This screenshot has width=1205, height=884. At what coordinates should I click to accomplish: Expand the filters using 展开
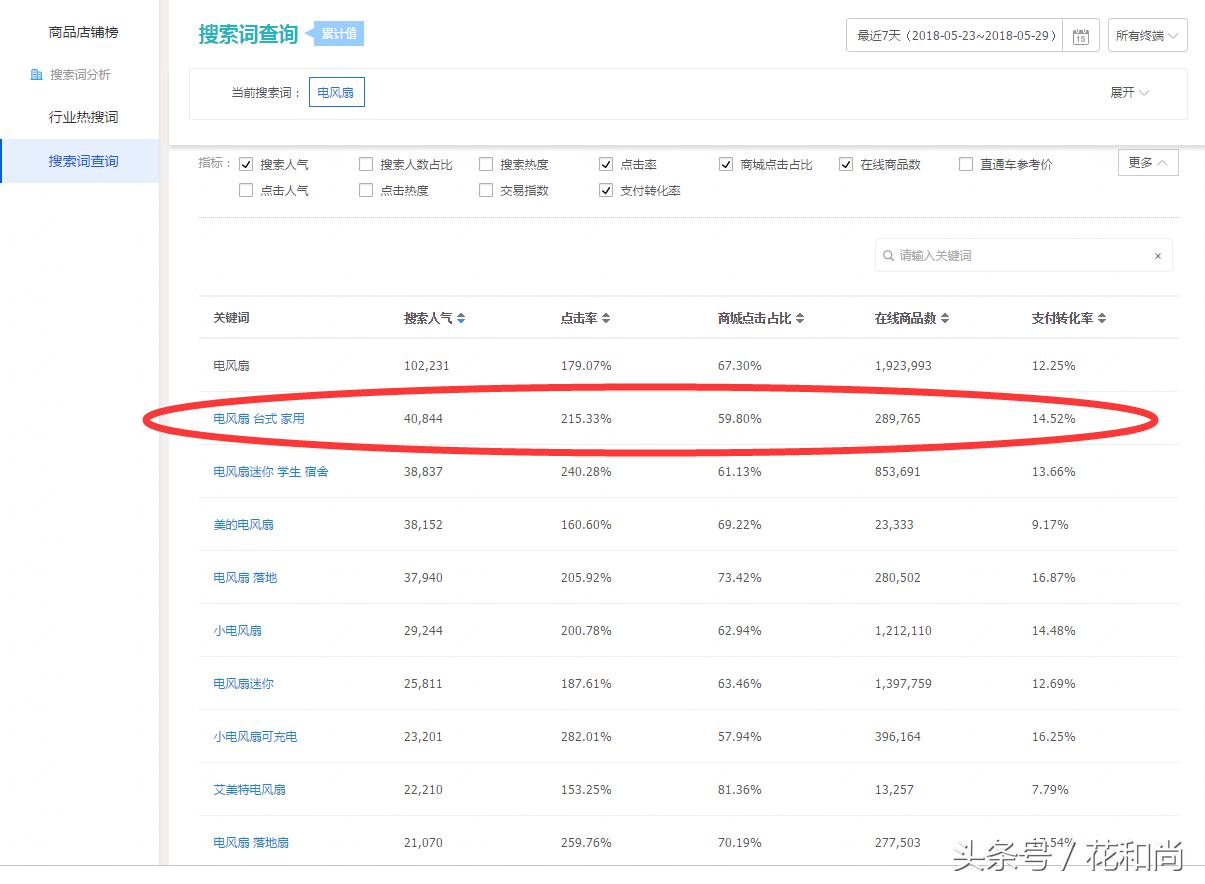click(x=1130, y=93)
